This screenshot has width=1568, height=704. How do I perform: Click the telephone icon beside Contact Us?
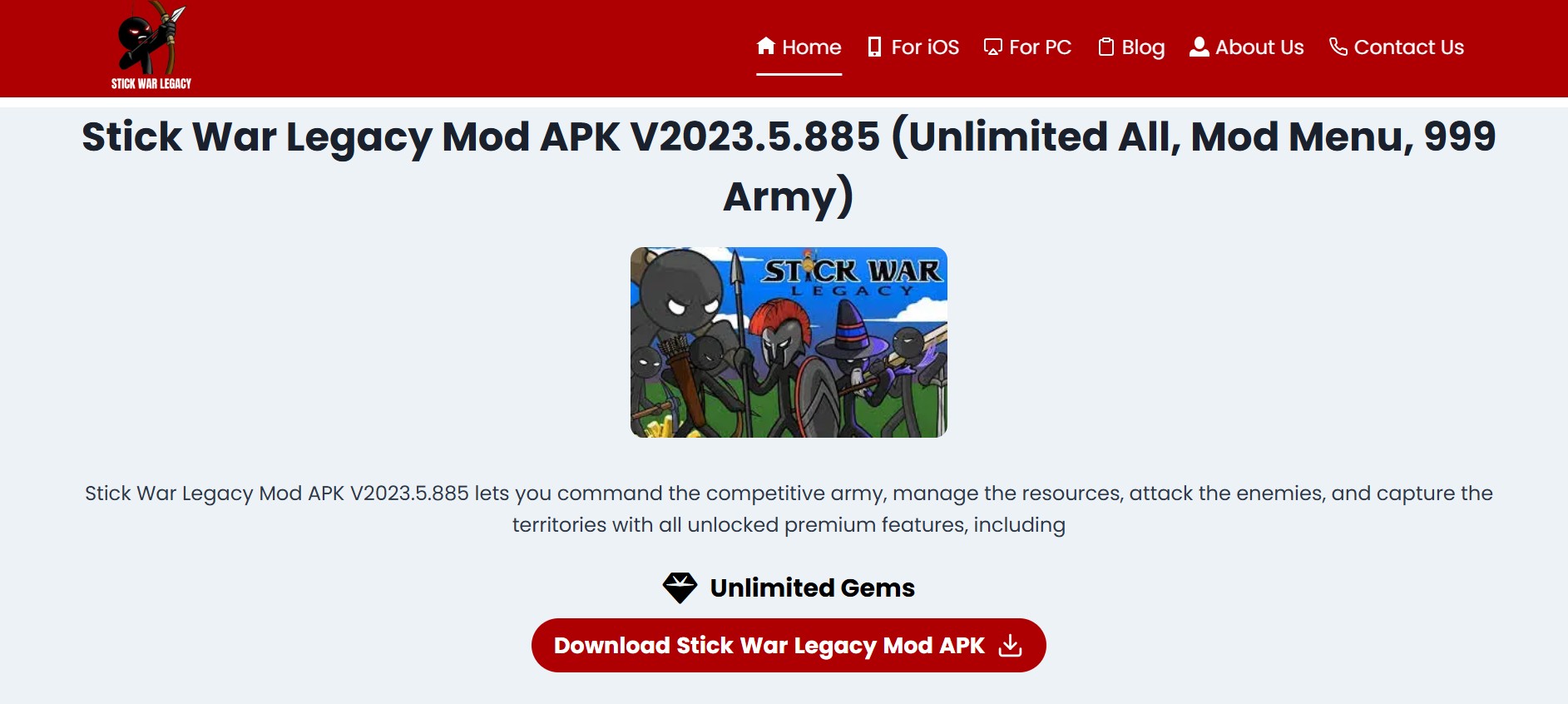tap(1338, 47)
